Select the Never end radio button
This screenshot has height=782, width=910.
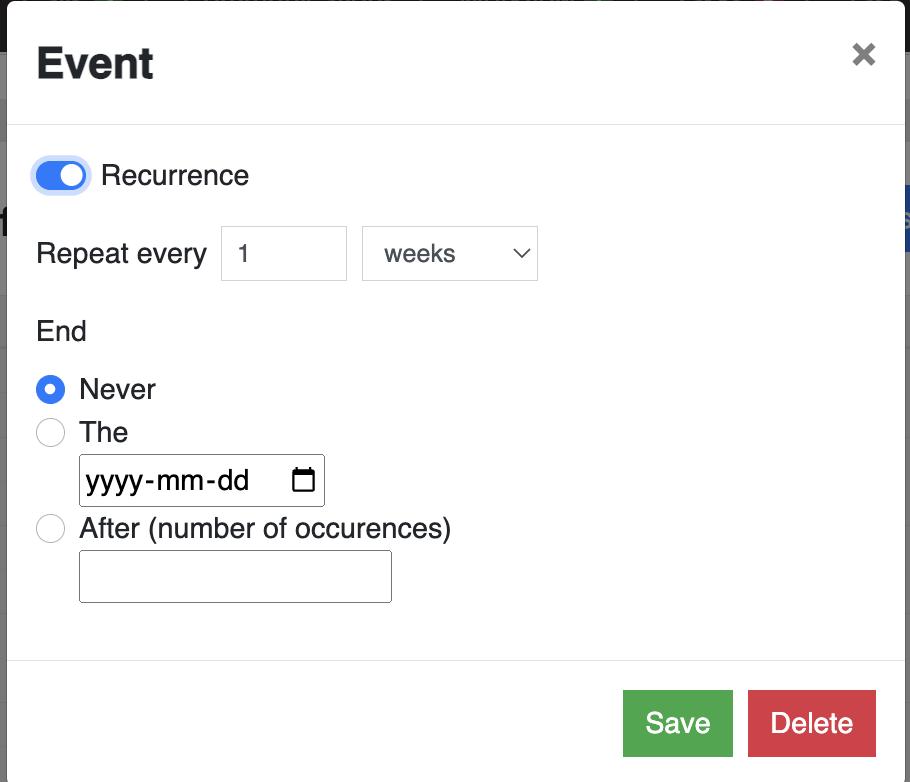pyautogui.click(x=50, y=389)
